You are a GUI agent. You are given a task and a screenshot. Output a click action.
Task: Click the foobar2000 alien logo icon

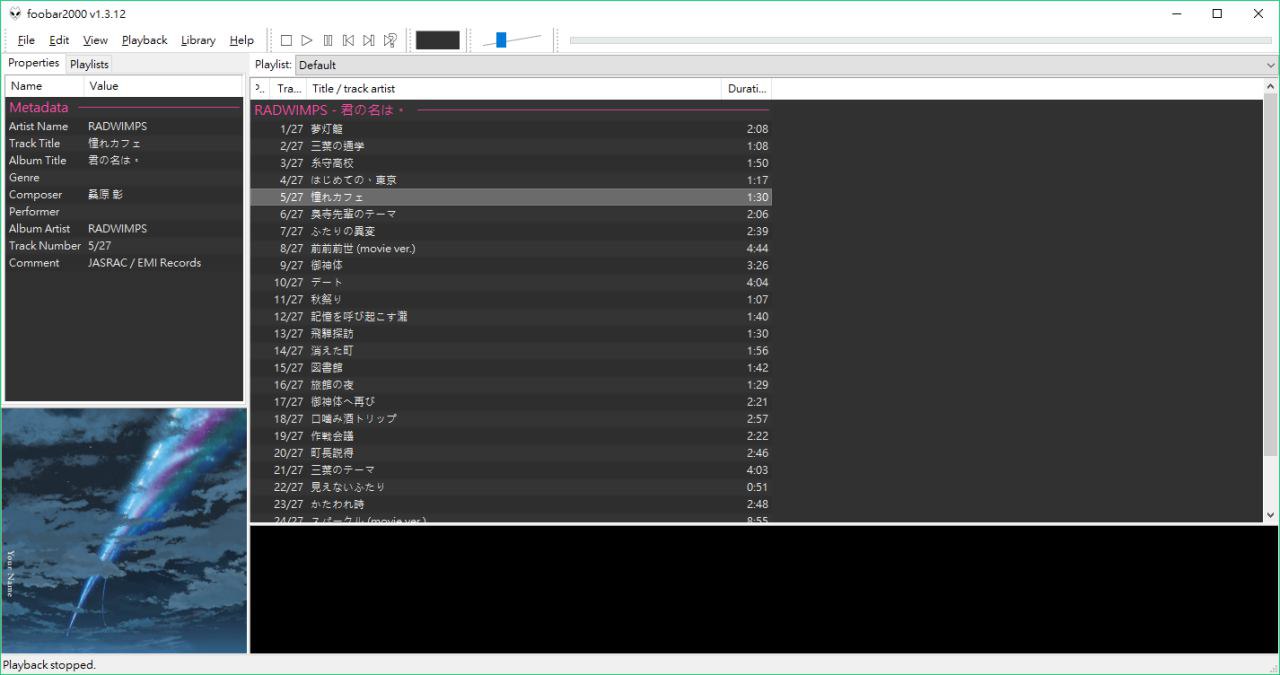pyautogui.click(x=15, y=14)
